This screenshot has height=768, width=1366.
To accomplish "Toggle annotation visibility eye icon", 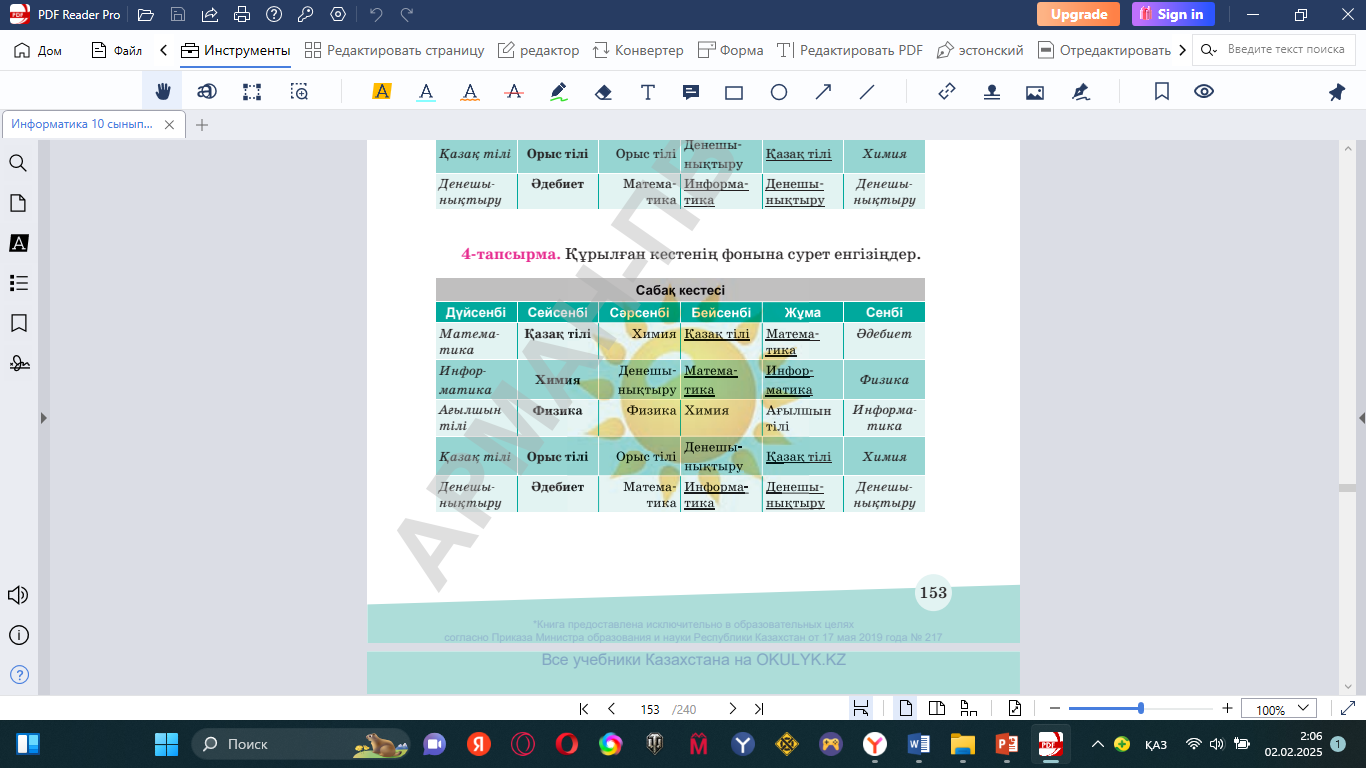I will click(x=1204, y=92).
